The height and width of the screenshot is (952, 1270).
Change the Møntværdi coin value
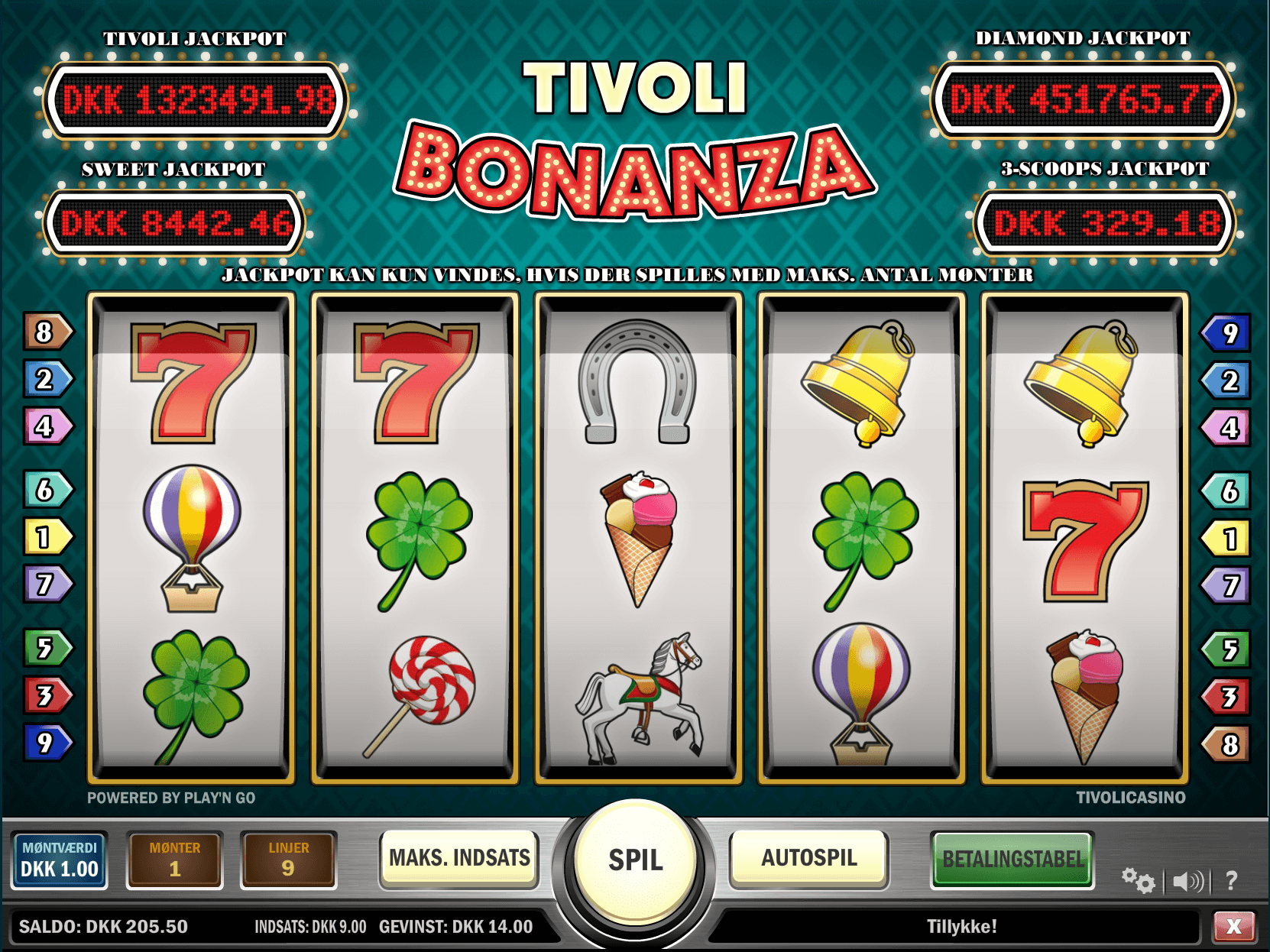pos(60,860)
